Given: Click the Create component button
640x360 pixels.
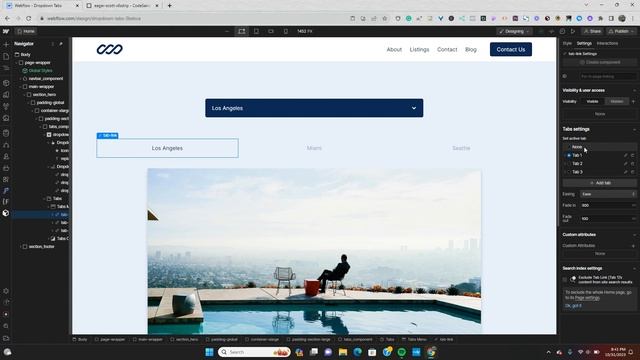Looking at the screenshot, I should click(x=599, y=62).
